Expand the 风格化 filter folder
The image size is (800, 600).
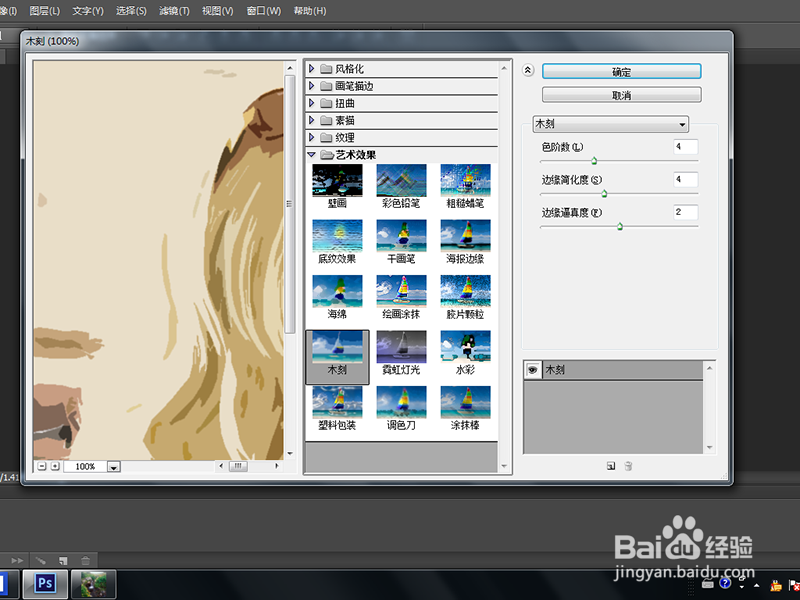coord(311,69)
